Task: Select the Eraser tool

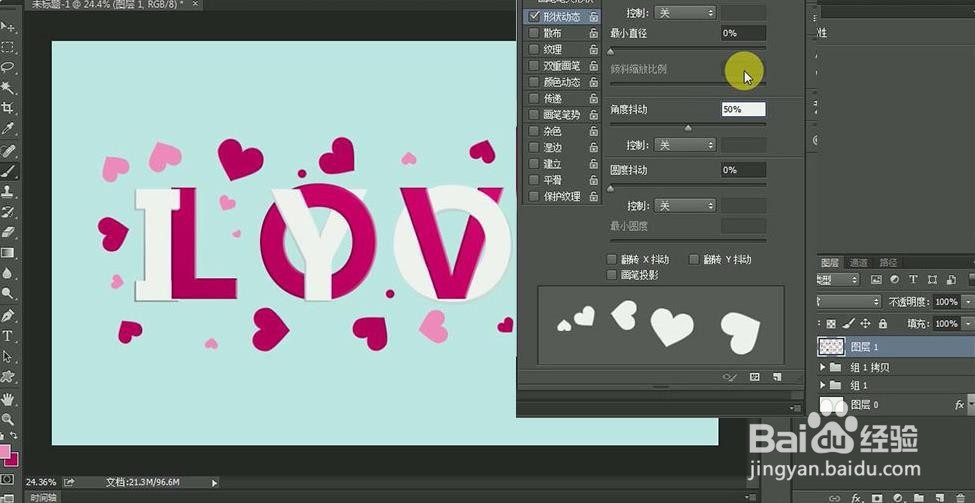Action: (8, 232)
